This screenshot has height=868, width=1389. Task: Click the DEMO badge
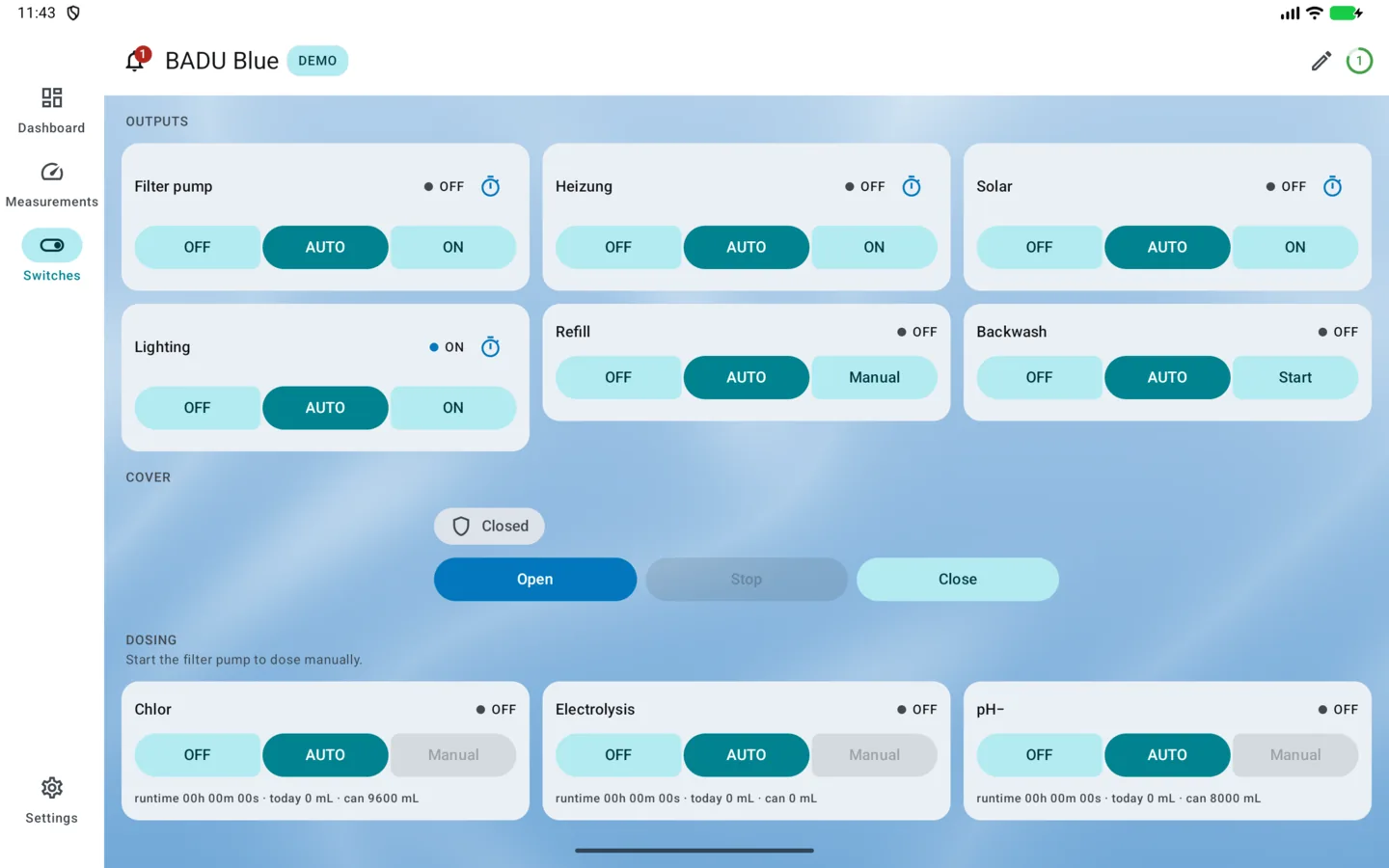point(317,61)
